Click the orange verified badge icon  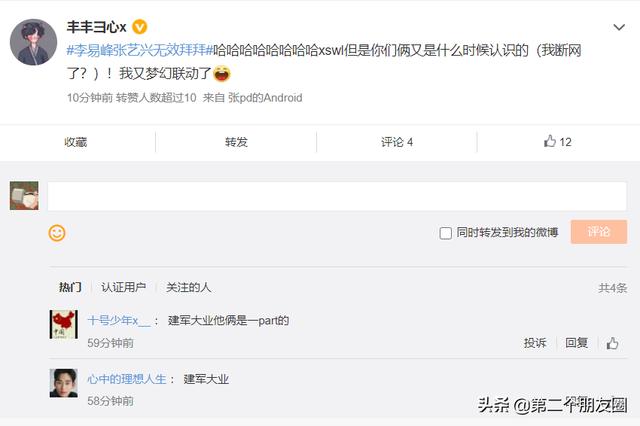click(140, 27)
